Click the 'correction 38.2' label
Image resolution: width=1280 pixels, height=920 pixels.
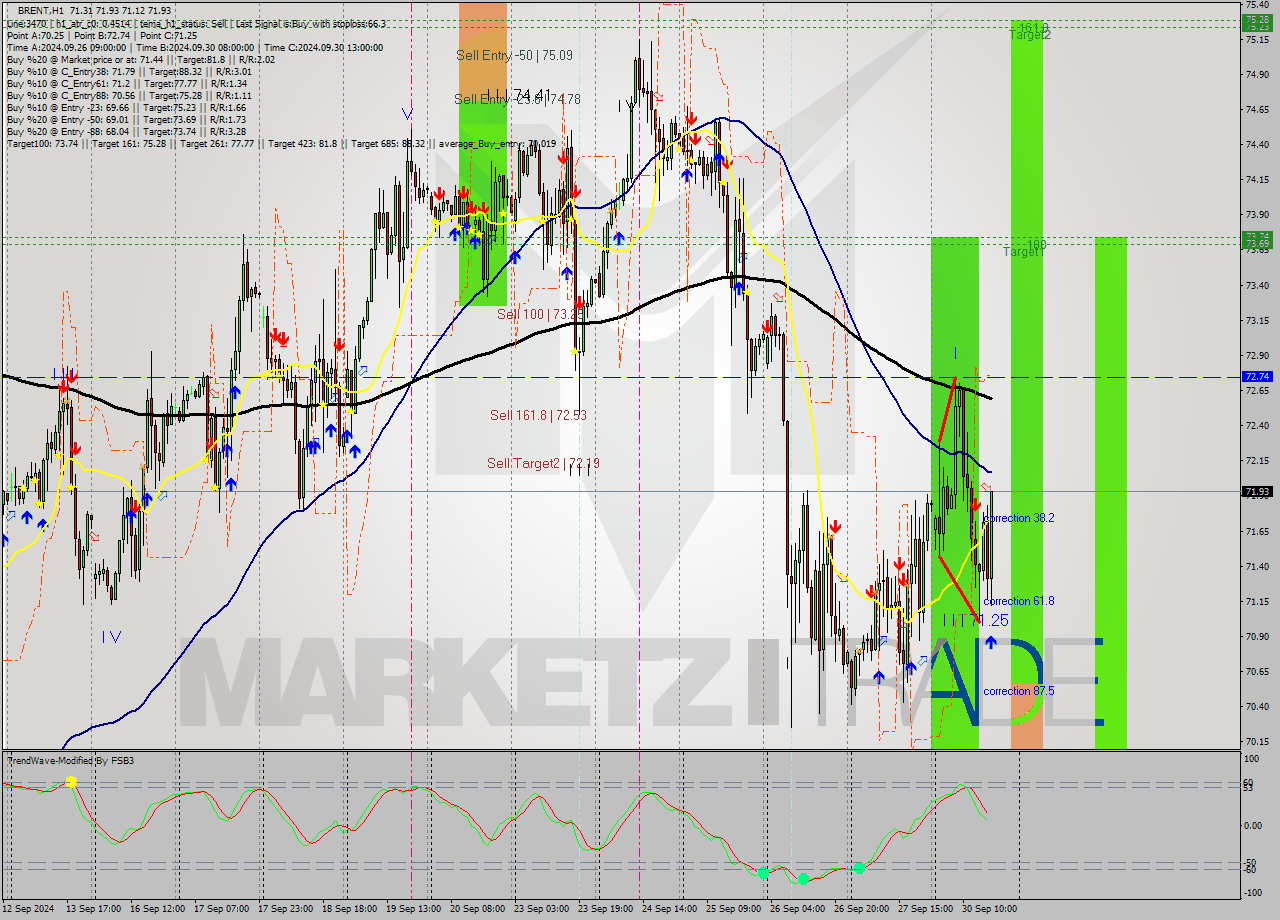point(1018,518)
